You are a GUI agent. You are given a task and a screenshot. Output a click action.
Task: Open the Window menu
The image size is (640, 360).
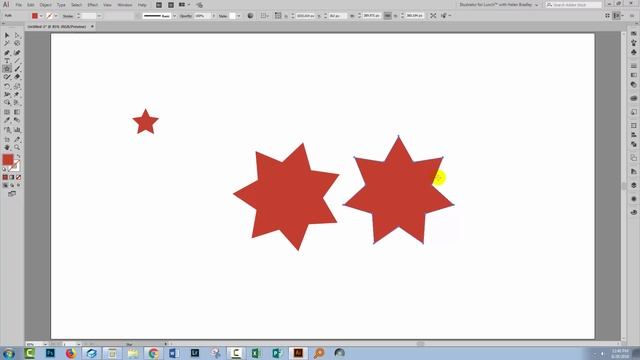(x=125, y=5)
